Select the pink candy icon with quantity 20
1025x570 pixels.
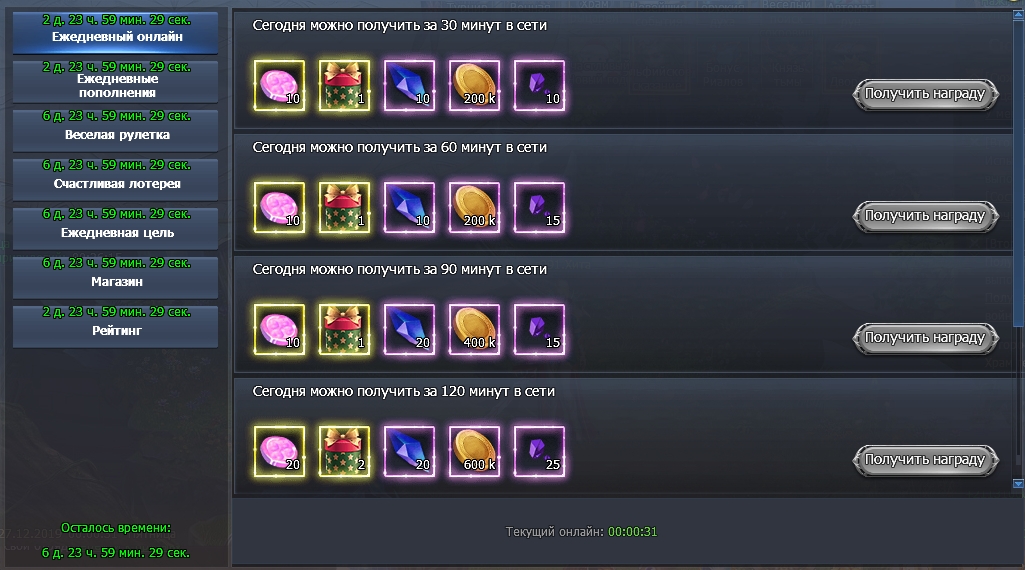pos(279,452)
